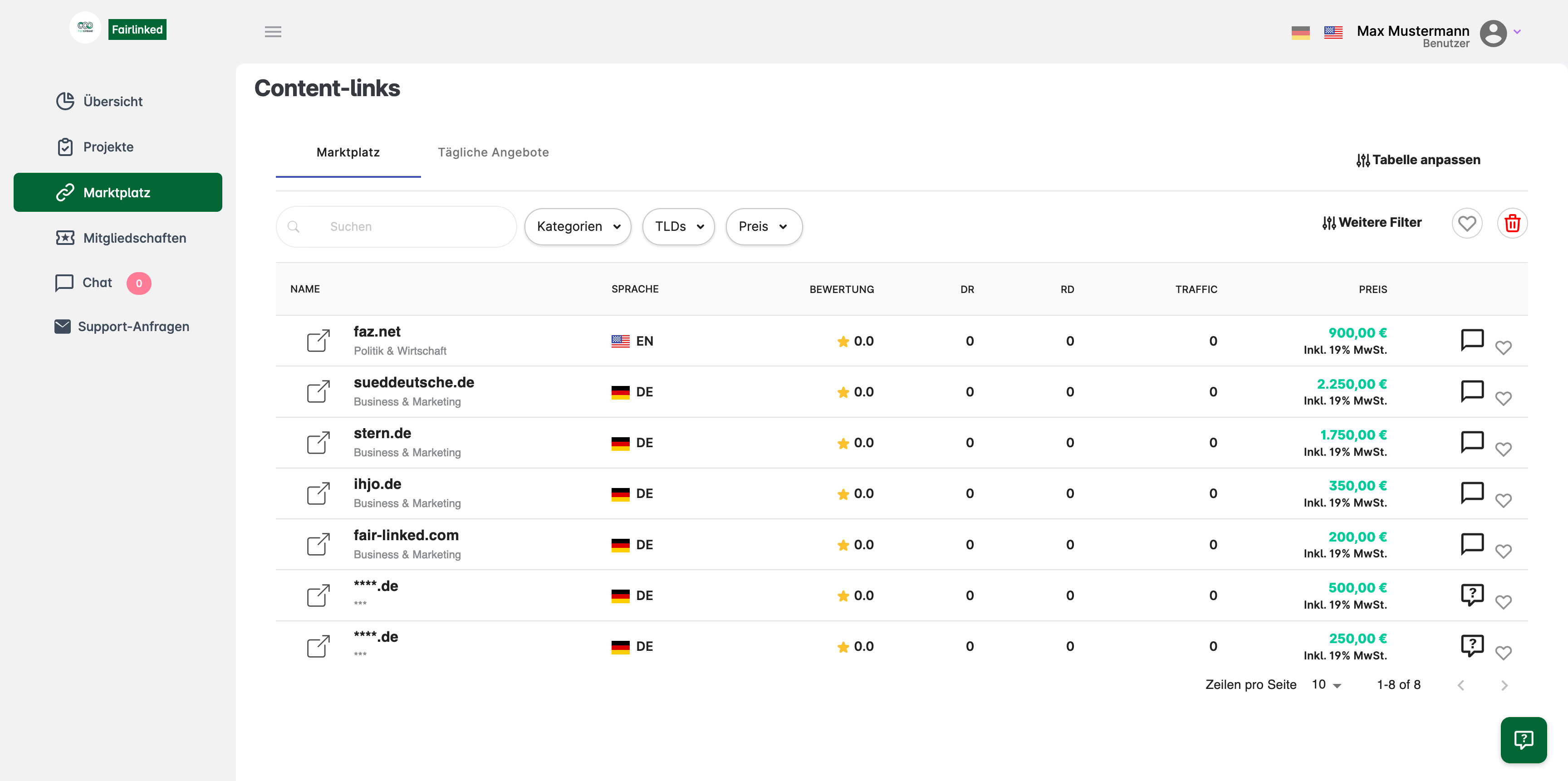Click the 1-8 of 8 pagination text
Screen dimensions: 1568x781
[1398, 685]
